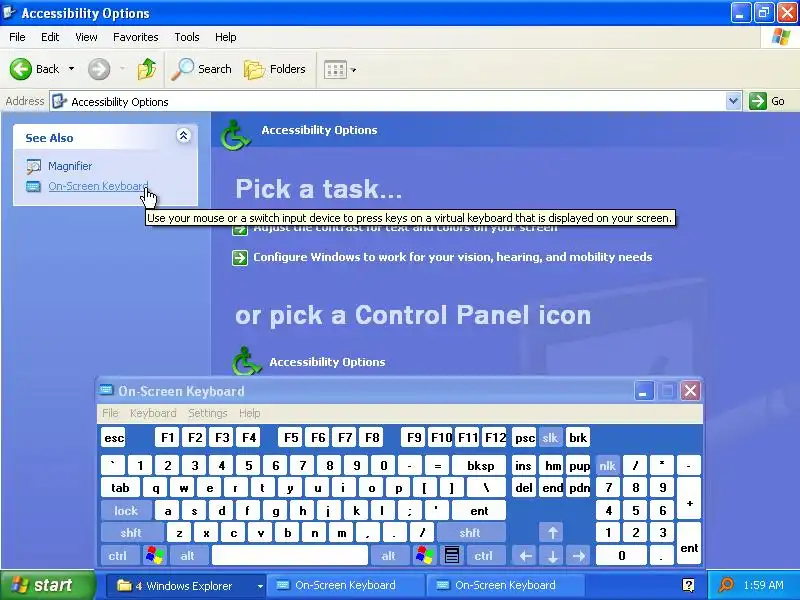Click the up arrow key
Viewport: 800px width, 600px height.
(x=553, y=533)
